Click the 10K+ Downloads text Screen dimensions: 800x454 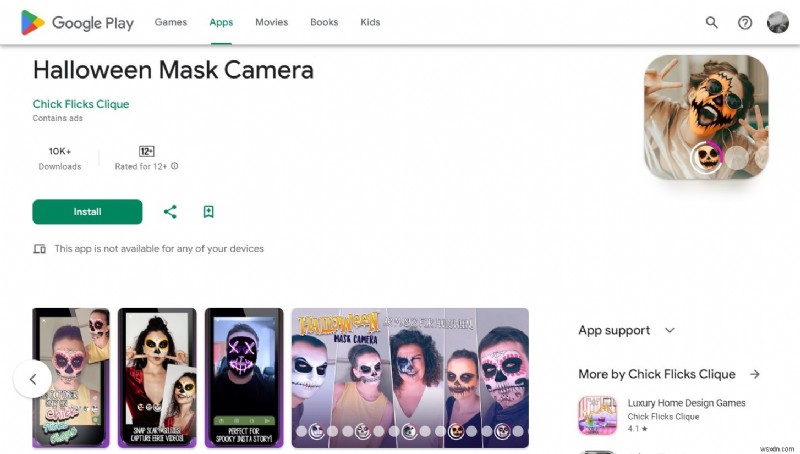pos(60,159)
